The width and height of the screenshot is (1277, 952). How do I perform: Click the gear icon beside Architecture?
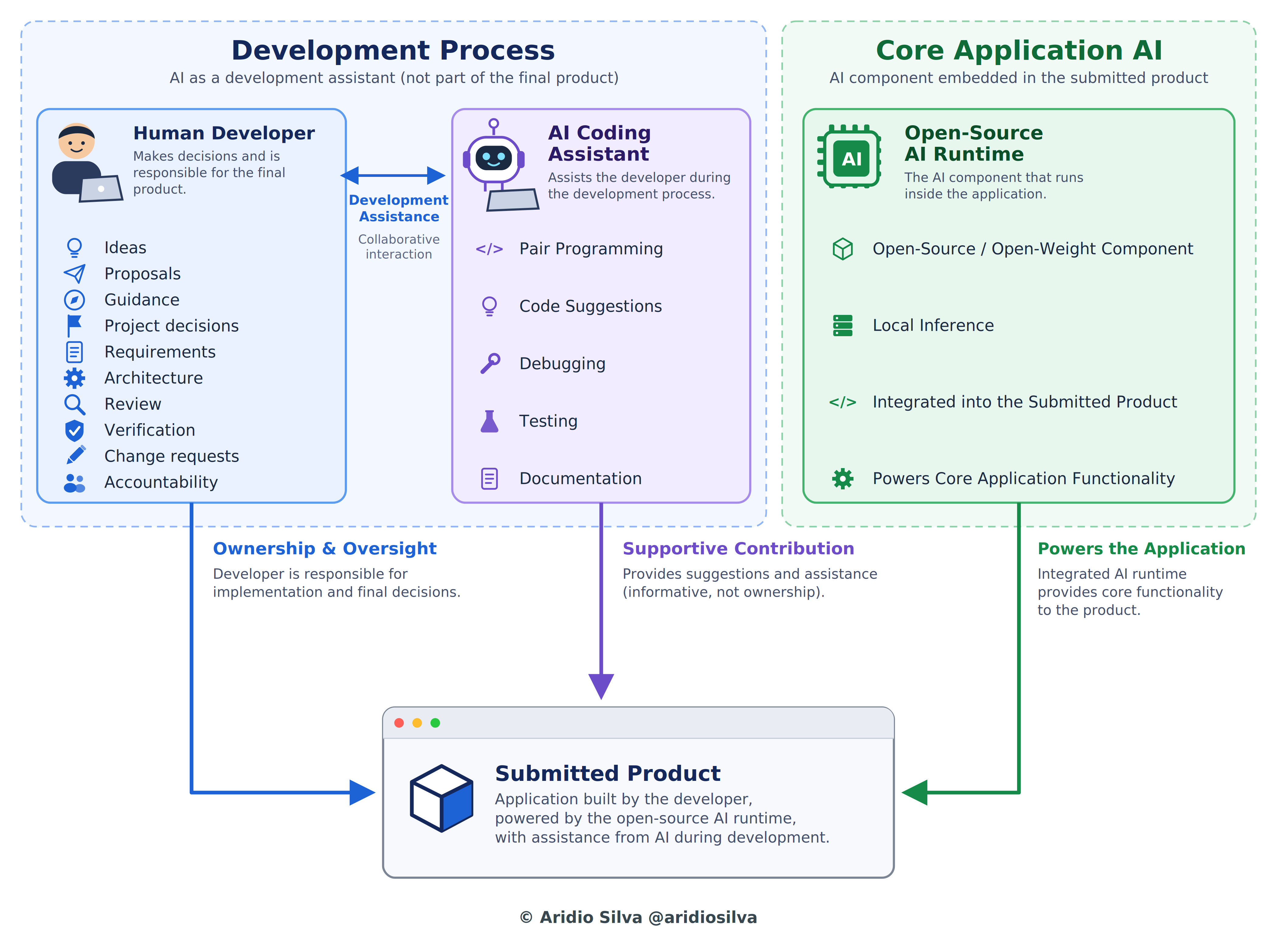(x=74, y=378)
